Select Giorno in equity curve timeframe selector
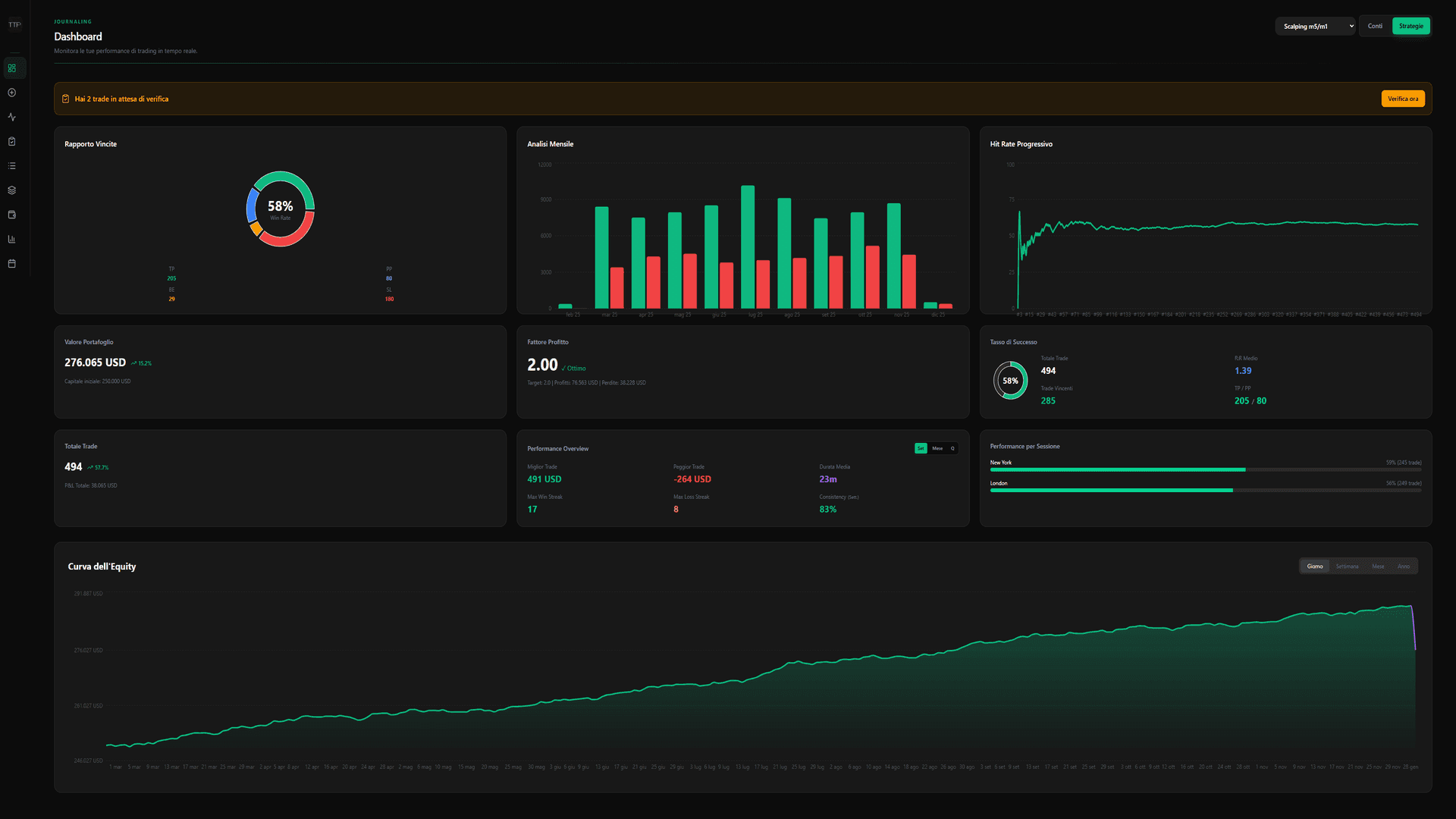The height and width of the screenshot is (819, 1456). point(1315,566)
